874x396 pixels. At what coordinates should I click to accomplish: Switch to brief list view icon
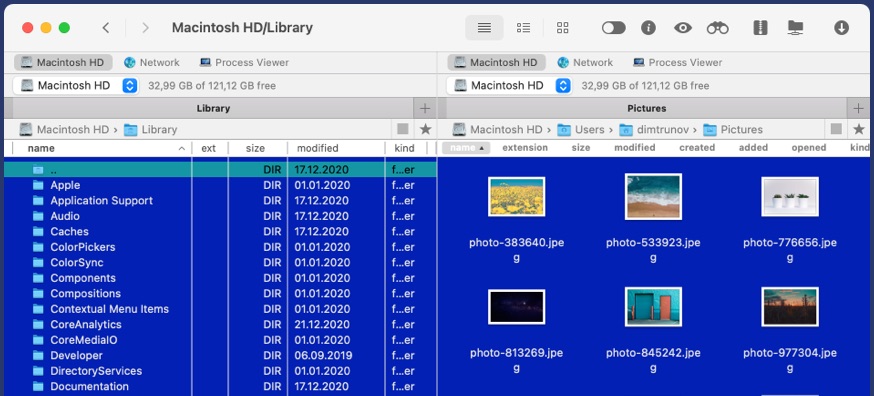pos(523,28)
